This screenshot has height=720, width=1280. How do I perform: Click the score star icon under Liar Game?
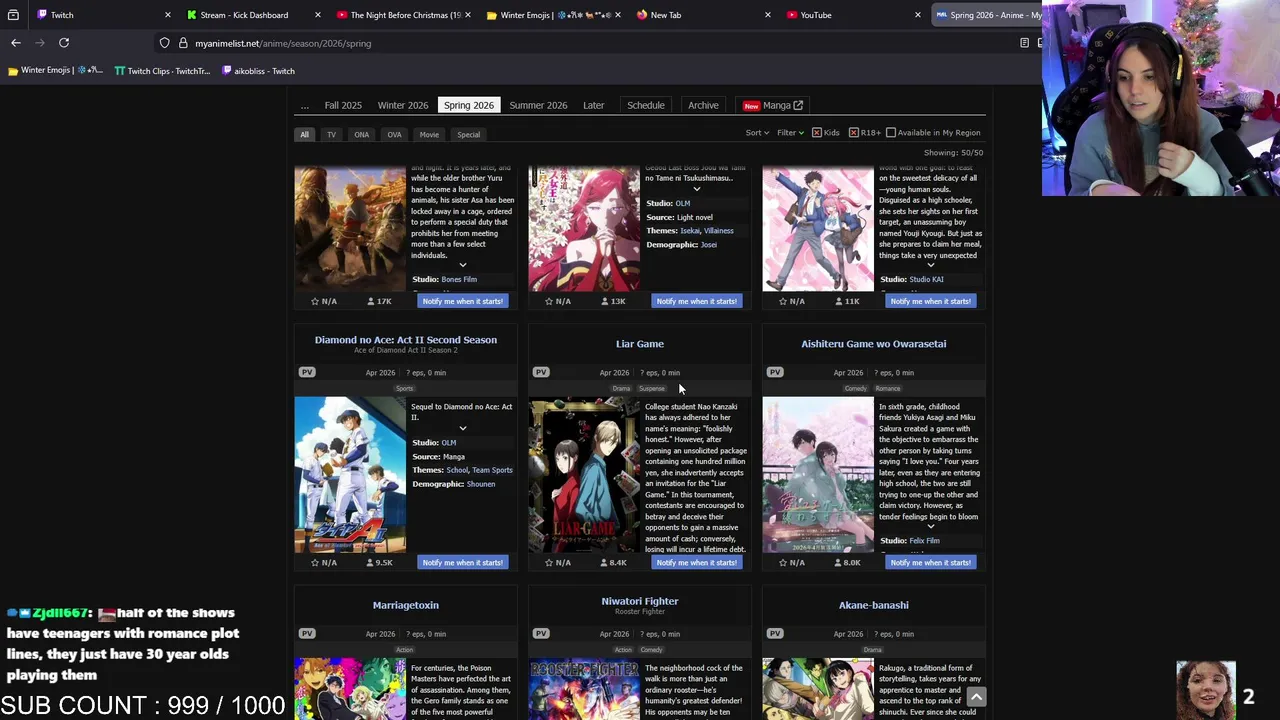(548, 562)
